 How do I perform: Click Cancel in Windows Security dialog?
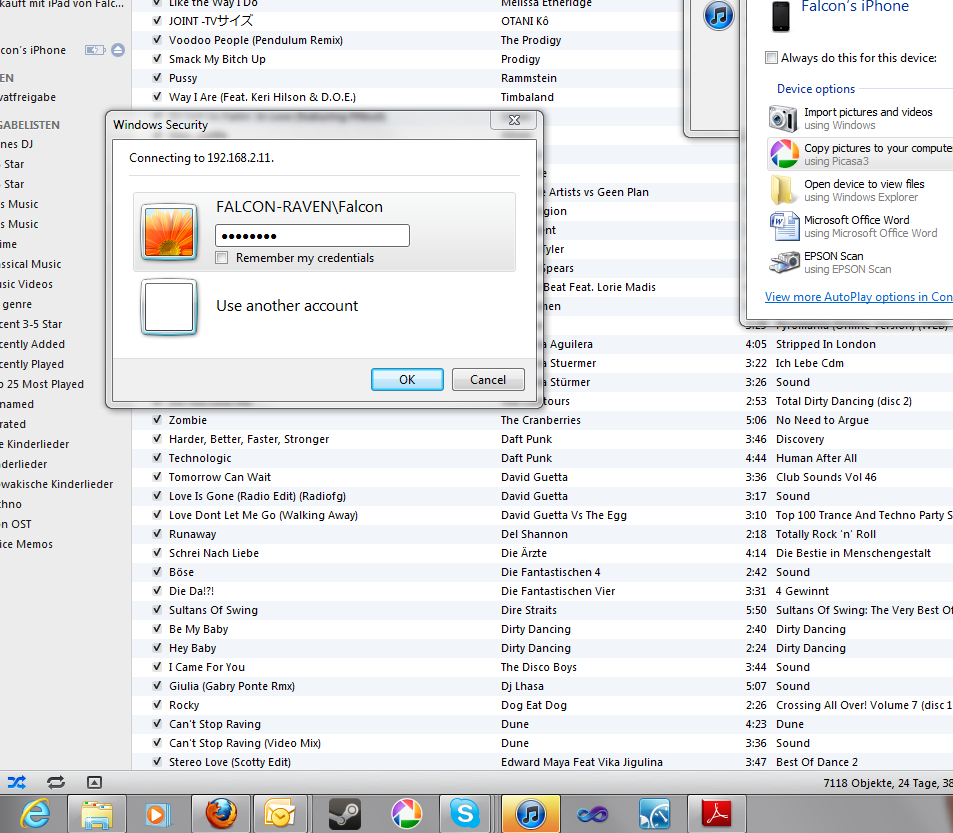(x=488, y=380)
